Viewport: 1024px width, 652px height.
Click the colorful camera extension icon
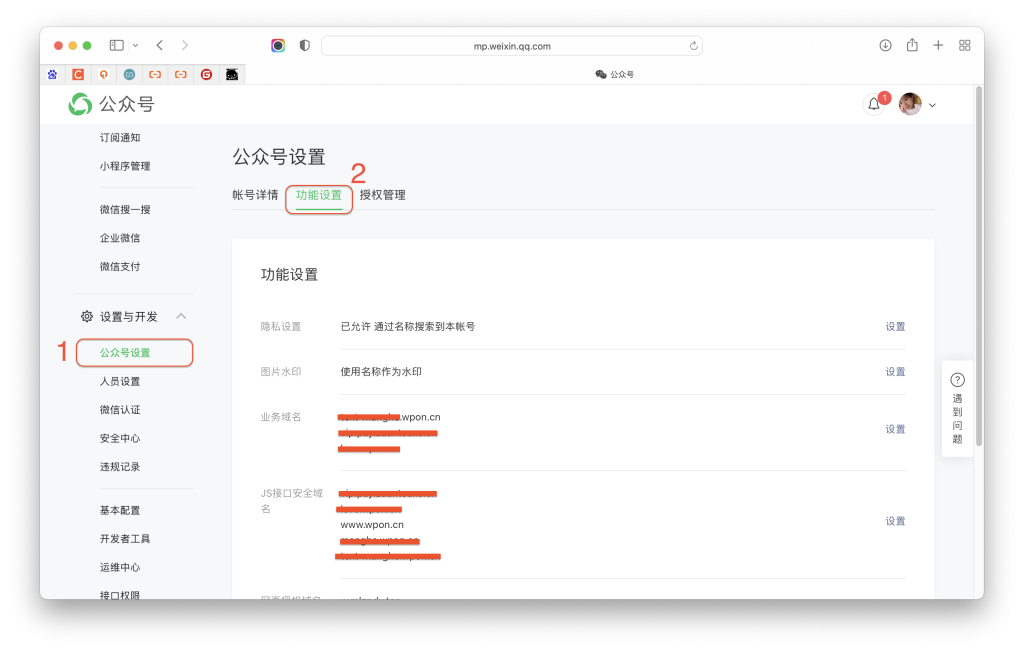pyautogui.click(x=278, y=45)
